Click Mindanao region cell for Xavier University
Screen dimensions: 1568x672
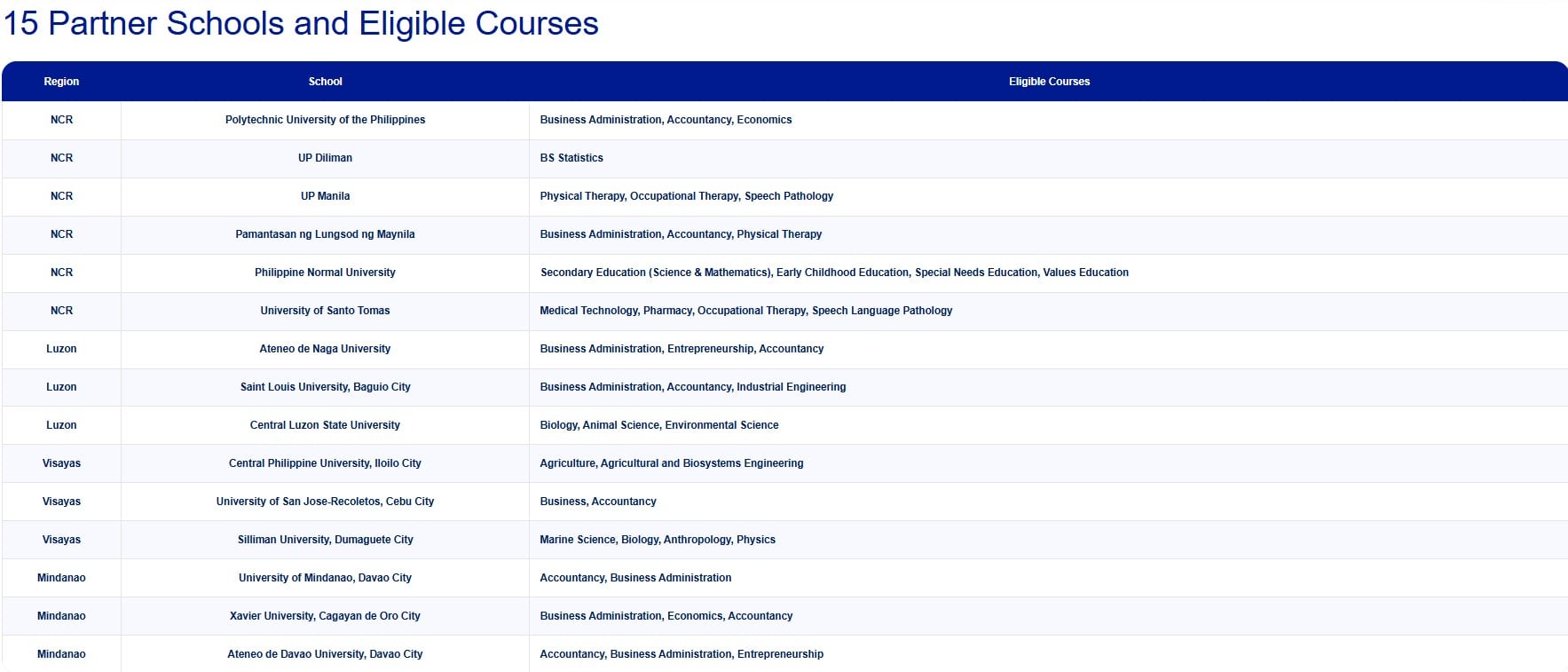tap(61, 616)
